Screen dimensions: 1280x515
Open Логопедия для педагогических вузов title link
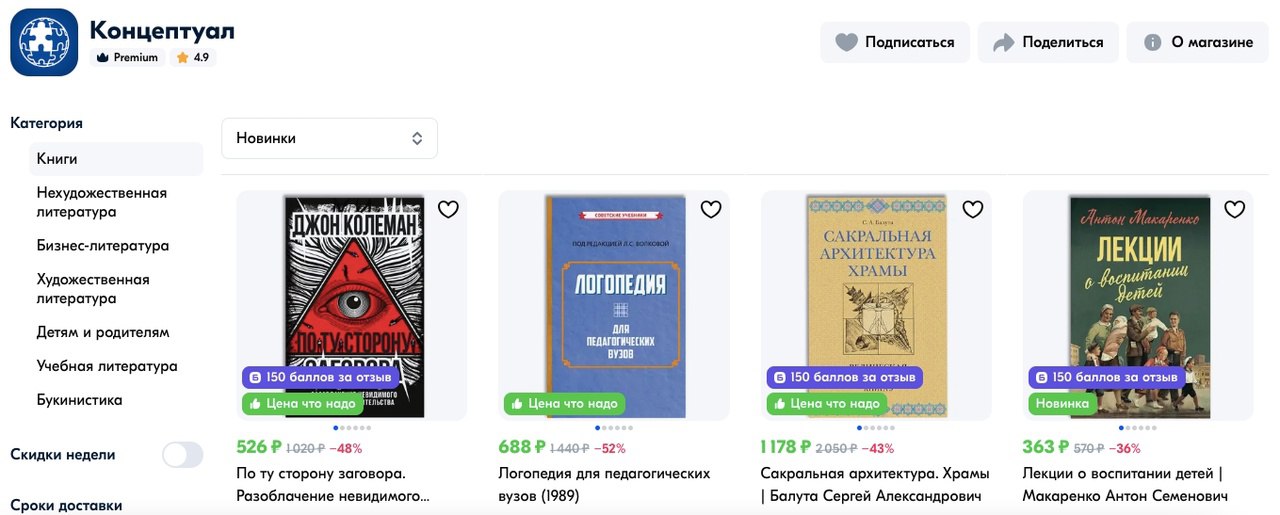pyautogui.click(x=604, y=484)
